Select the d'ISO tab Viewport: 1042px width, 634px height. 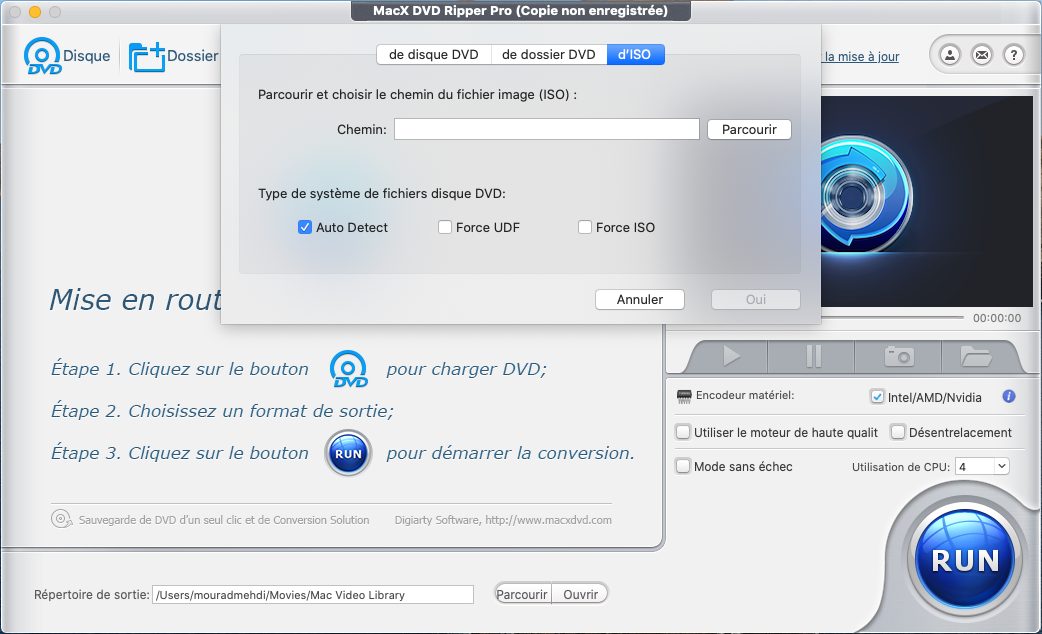(635, 54)
